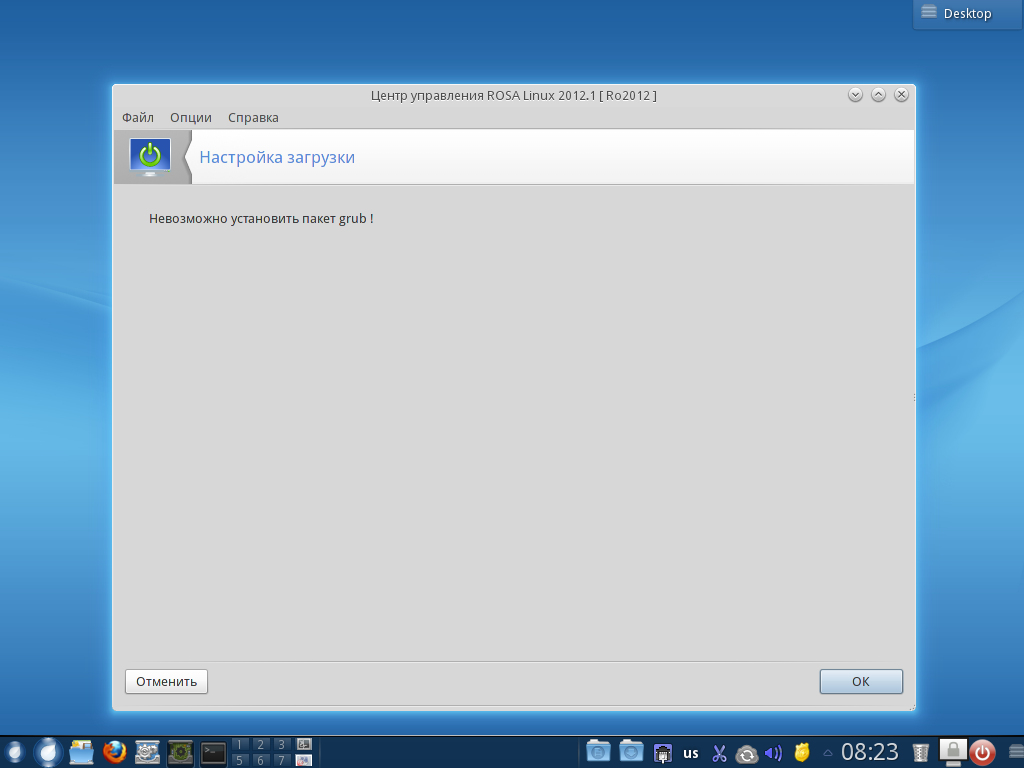This screenshot has height=768, width=1024.
Task: Open the Опции menu
Action: [x=191, y=118]
